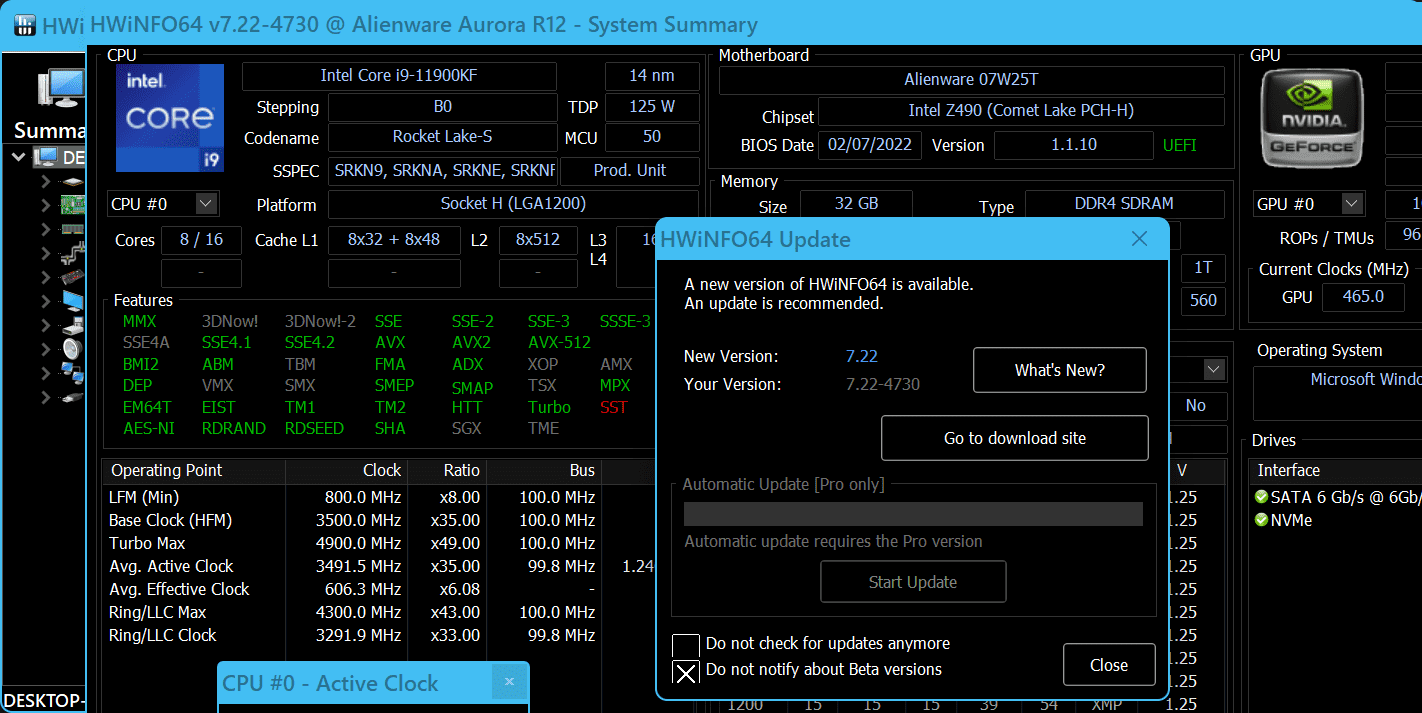The height and width of the screenshot is (713, 1422).
Task: Select the Ports USB tree icon
Action: (x=73, y=397)
